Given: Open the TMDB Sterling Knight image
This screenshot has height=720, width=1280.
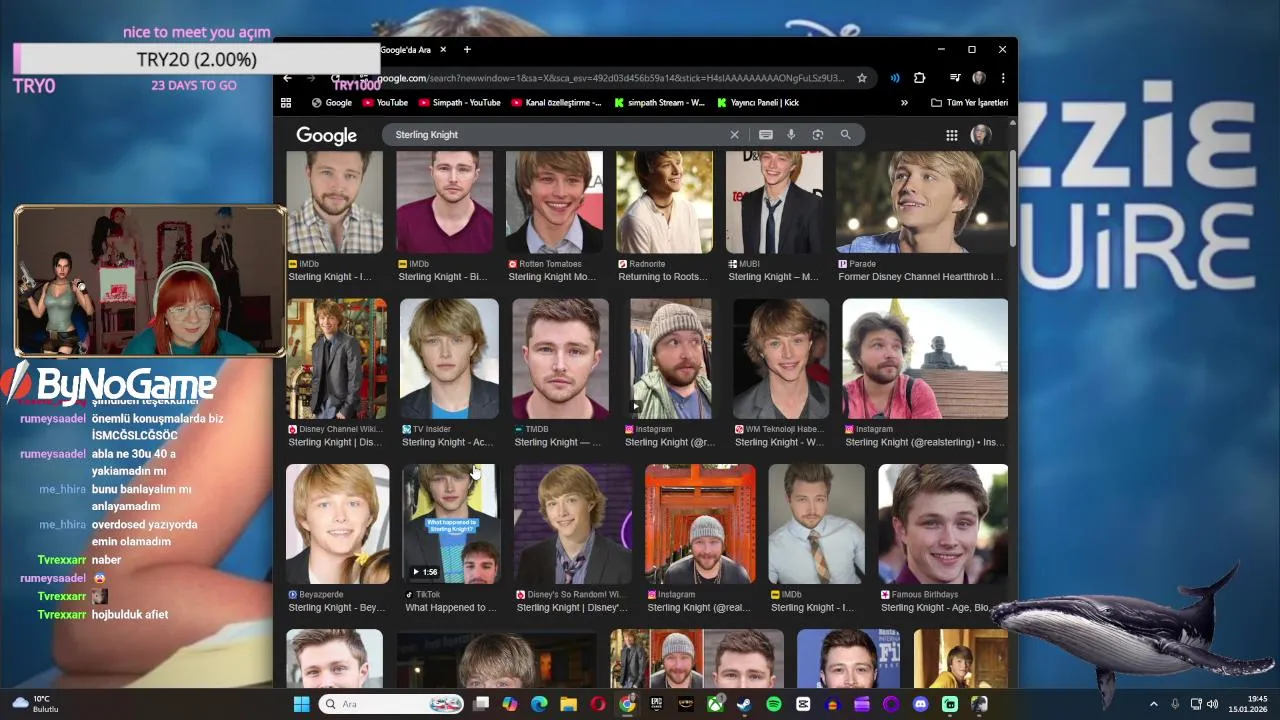Looking at the screenshot, I should click(560, 359).
